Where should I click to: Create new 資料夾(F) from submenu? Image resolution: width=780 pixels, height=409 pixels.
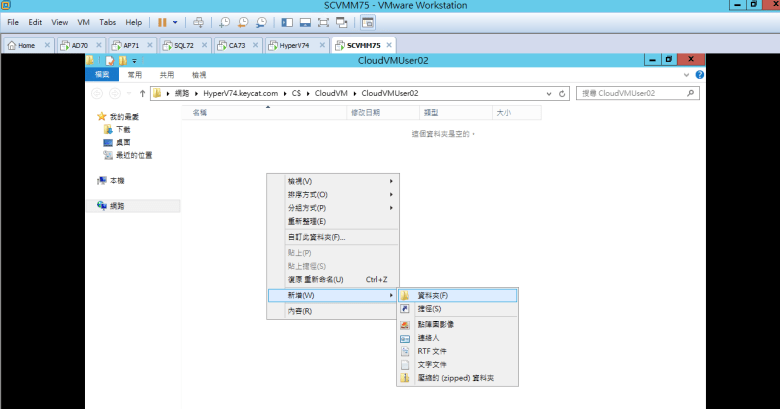432,296
